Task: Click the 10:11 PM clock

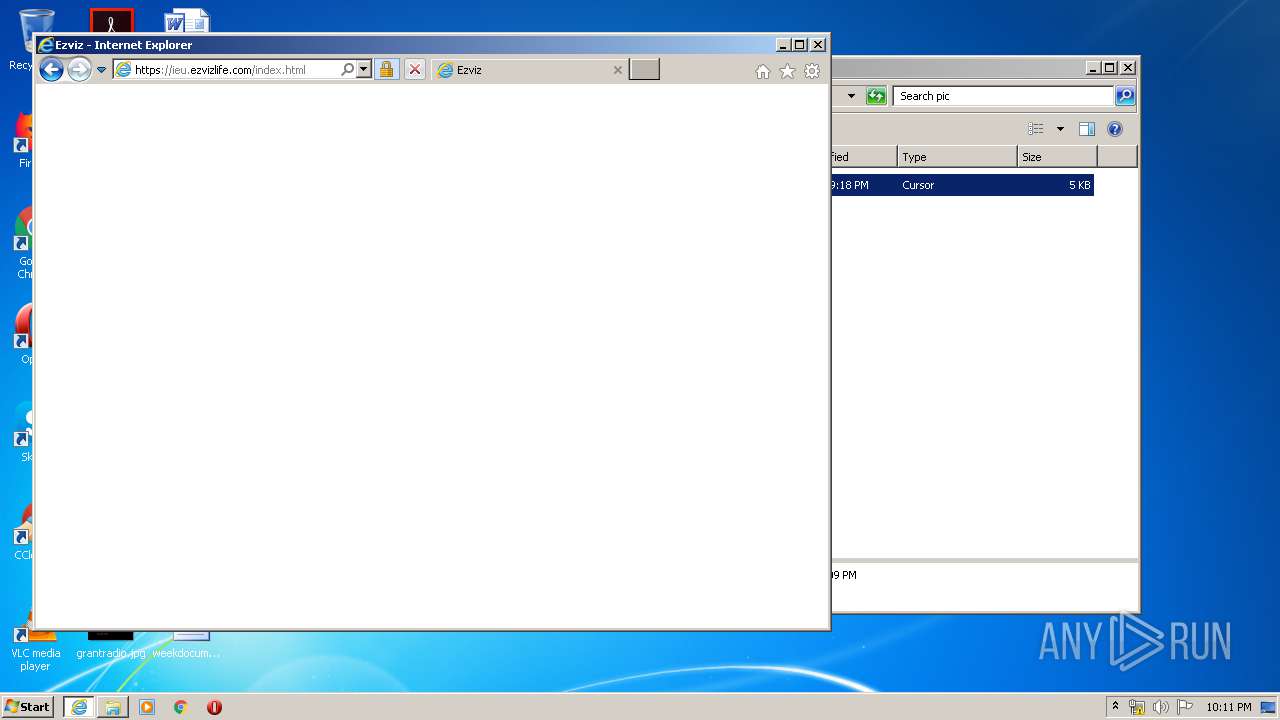Action: [x=1228, y=707]
